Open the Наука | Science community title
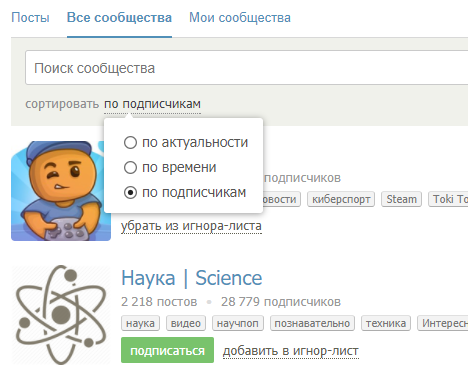Viewport: 468px width, 378px height. point(192,278)
